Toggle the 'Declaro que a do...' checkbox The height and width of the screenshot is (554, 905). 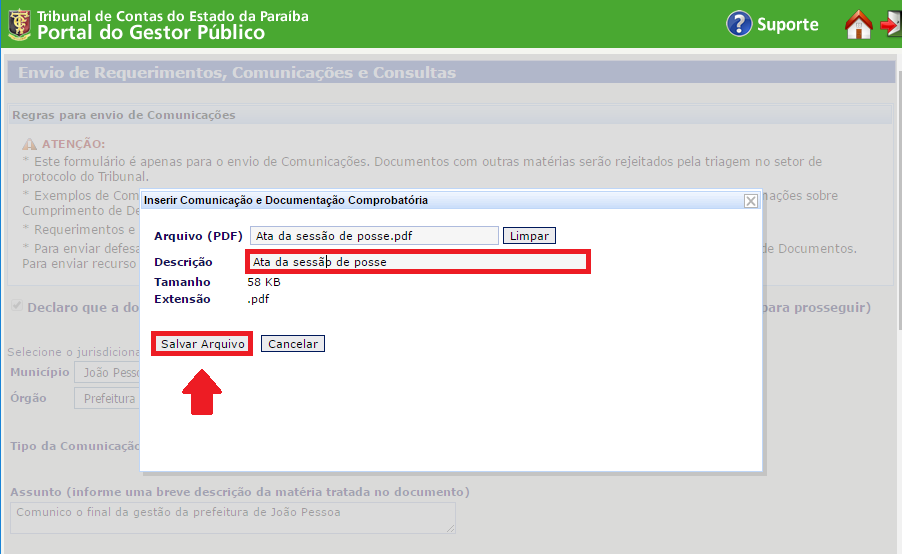coord(17,306)
